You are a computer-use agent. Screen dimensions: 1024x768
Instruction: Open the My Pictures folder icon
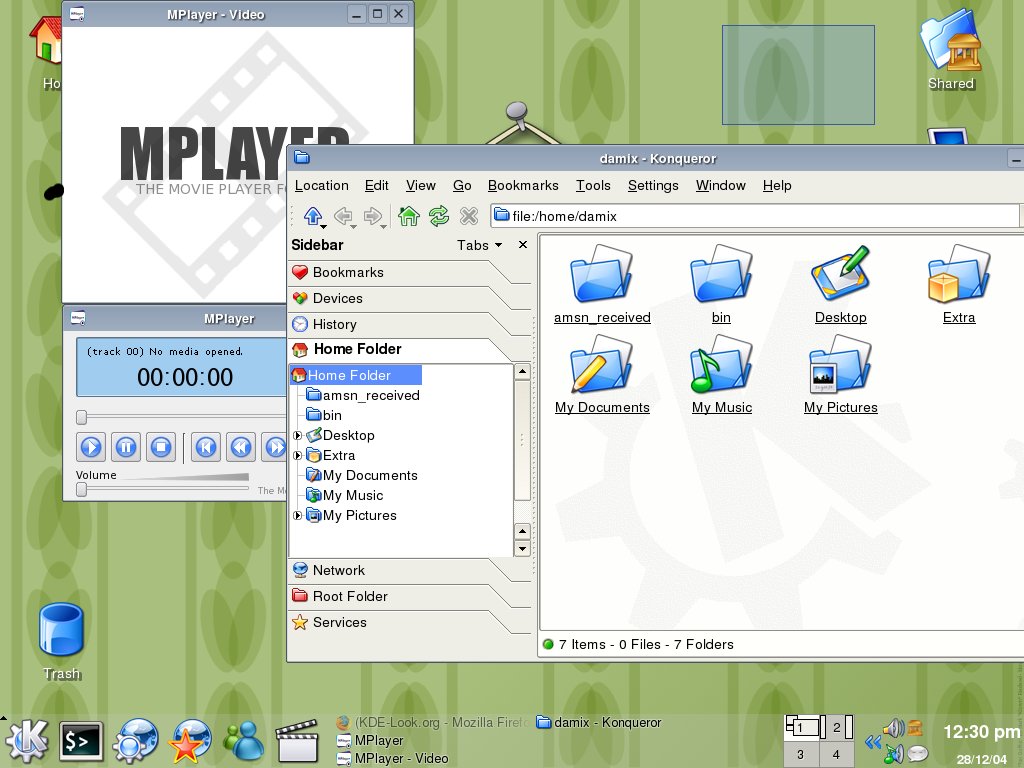(x=841, y=364)
